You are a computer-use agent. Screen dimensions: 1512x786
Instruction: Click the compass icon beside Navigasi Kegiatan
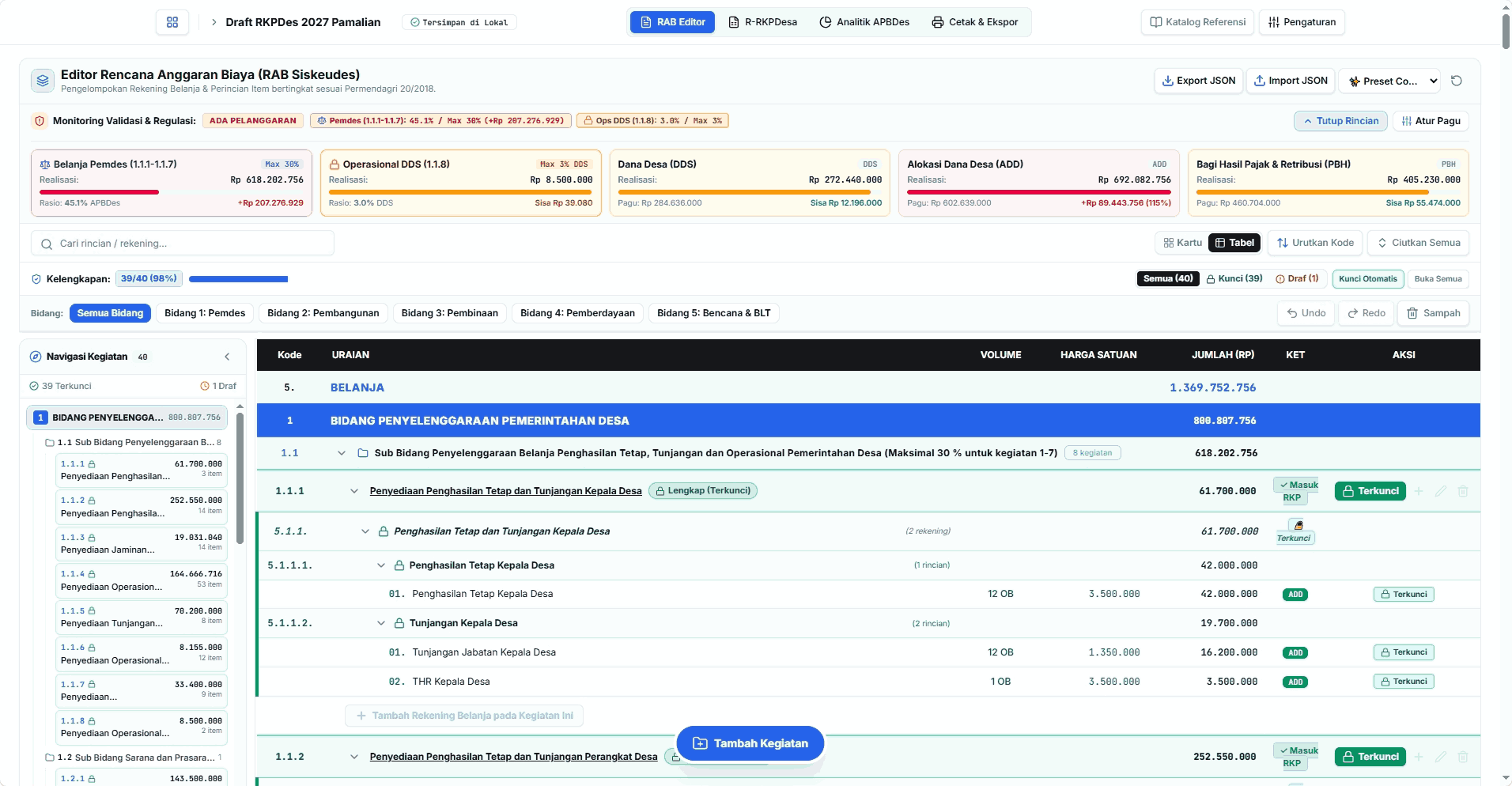coord(36,357)
